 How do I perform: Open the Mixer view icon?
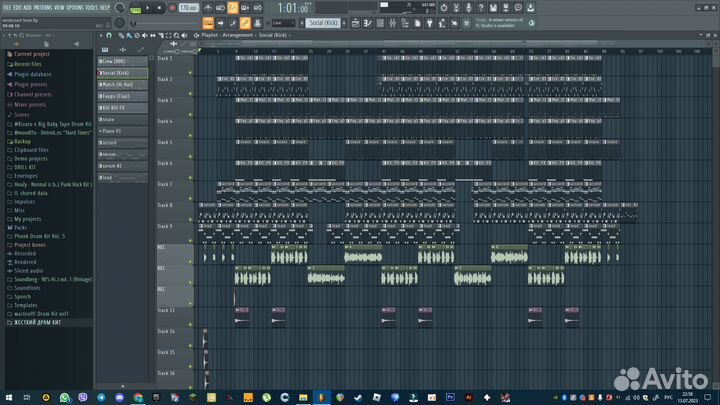(392, 23)
